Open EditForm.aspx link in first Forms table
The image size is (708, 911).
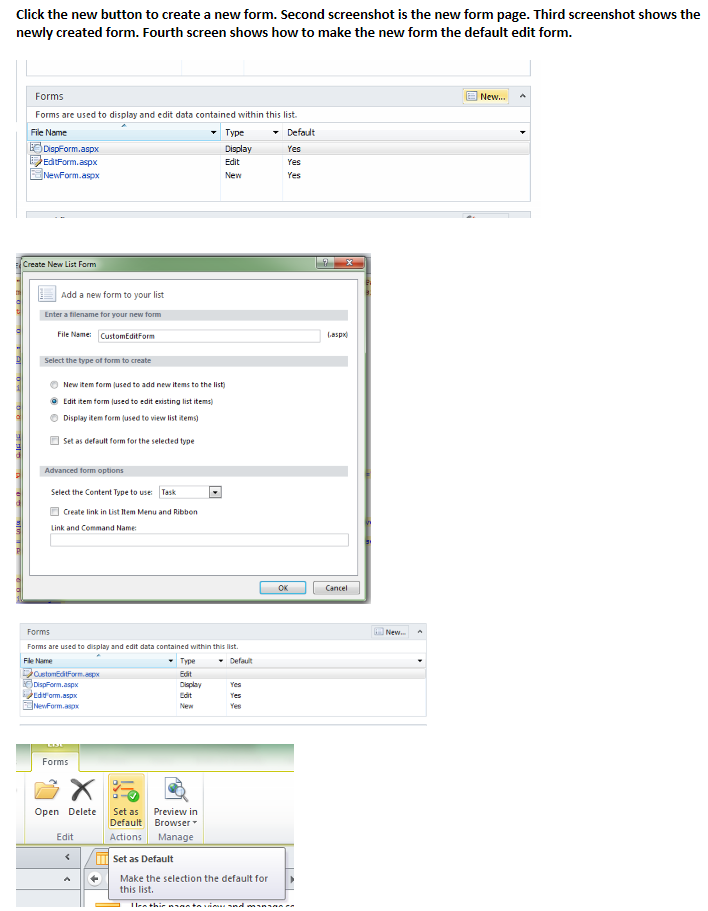(70, 162)
